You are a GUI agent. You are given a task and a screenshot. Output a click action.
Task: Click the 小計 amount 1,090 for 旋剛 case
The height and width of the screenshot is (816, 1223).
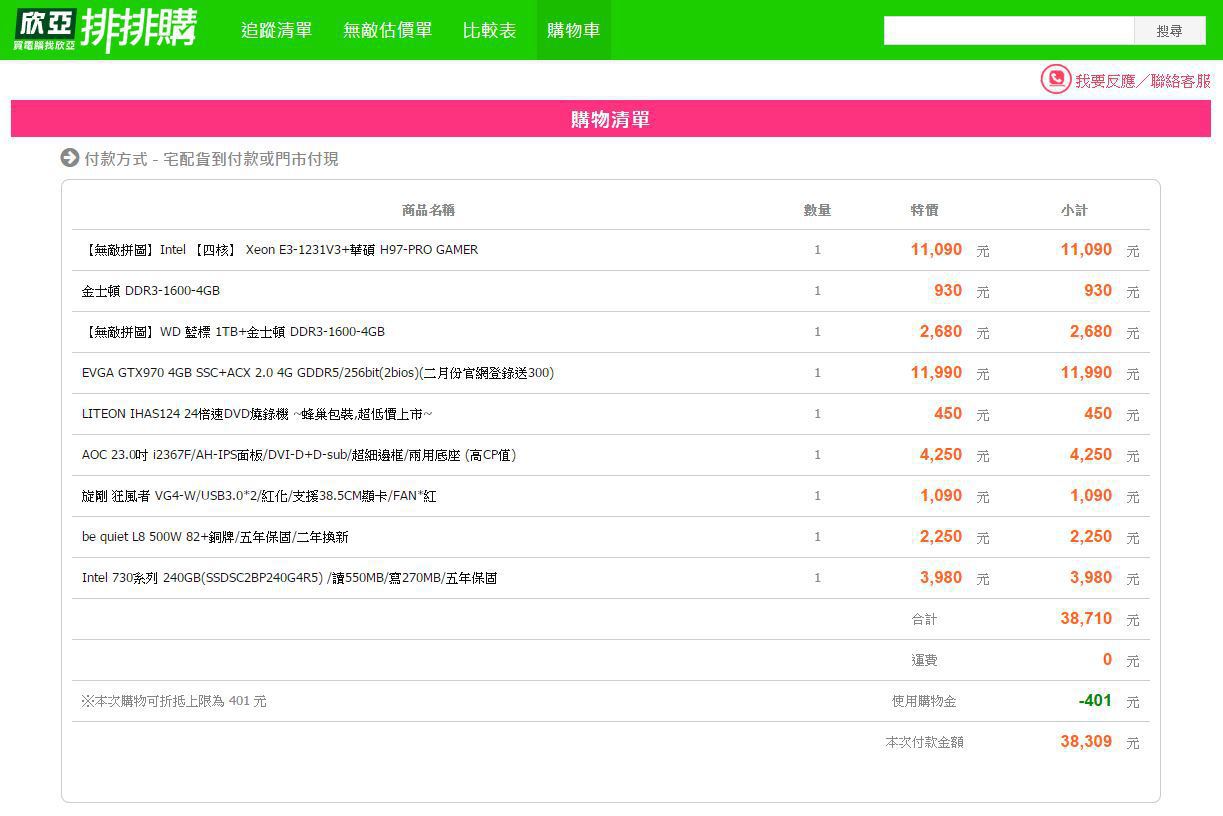pos(1091,496)
